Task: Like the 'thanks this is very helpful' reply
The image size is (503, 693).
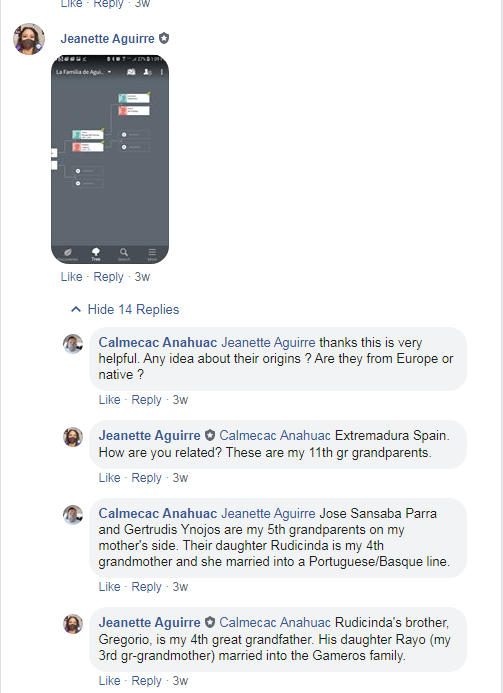Action: [110, 400]
